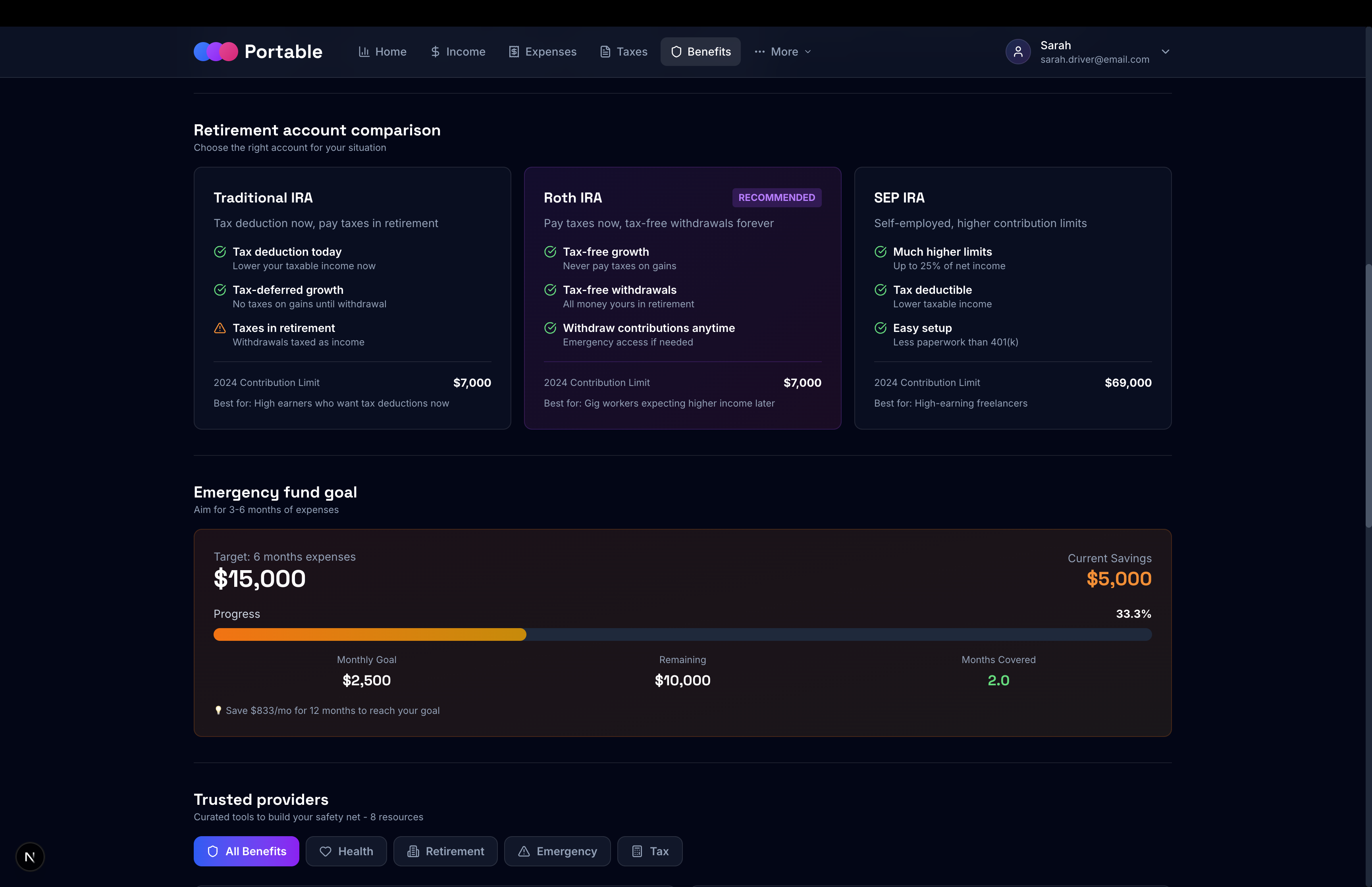Click the checkmark icon beside Tax-free growth
Viewport: 1372px width, 887px height.
pos(550,252)
